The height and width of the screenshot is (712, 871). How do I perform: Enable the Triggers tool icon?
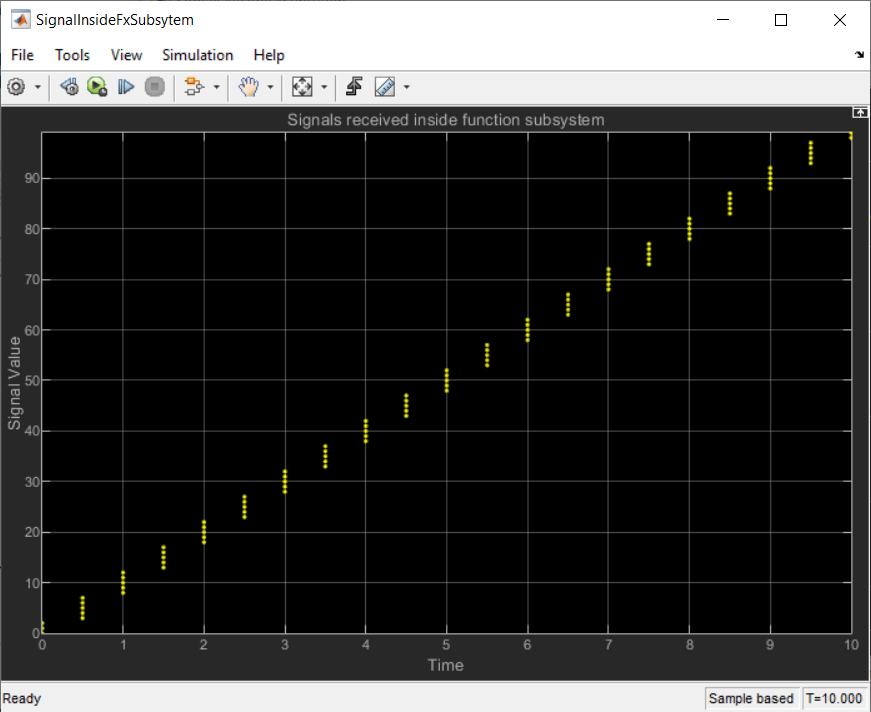pyautogui.click(x=354, y=87)
